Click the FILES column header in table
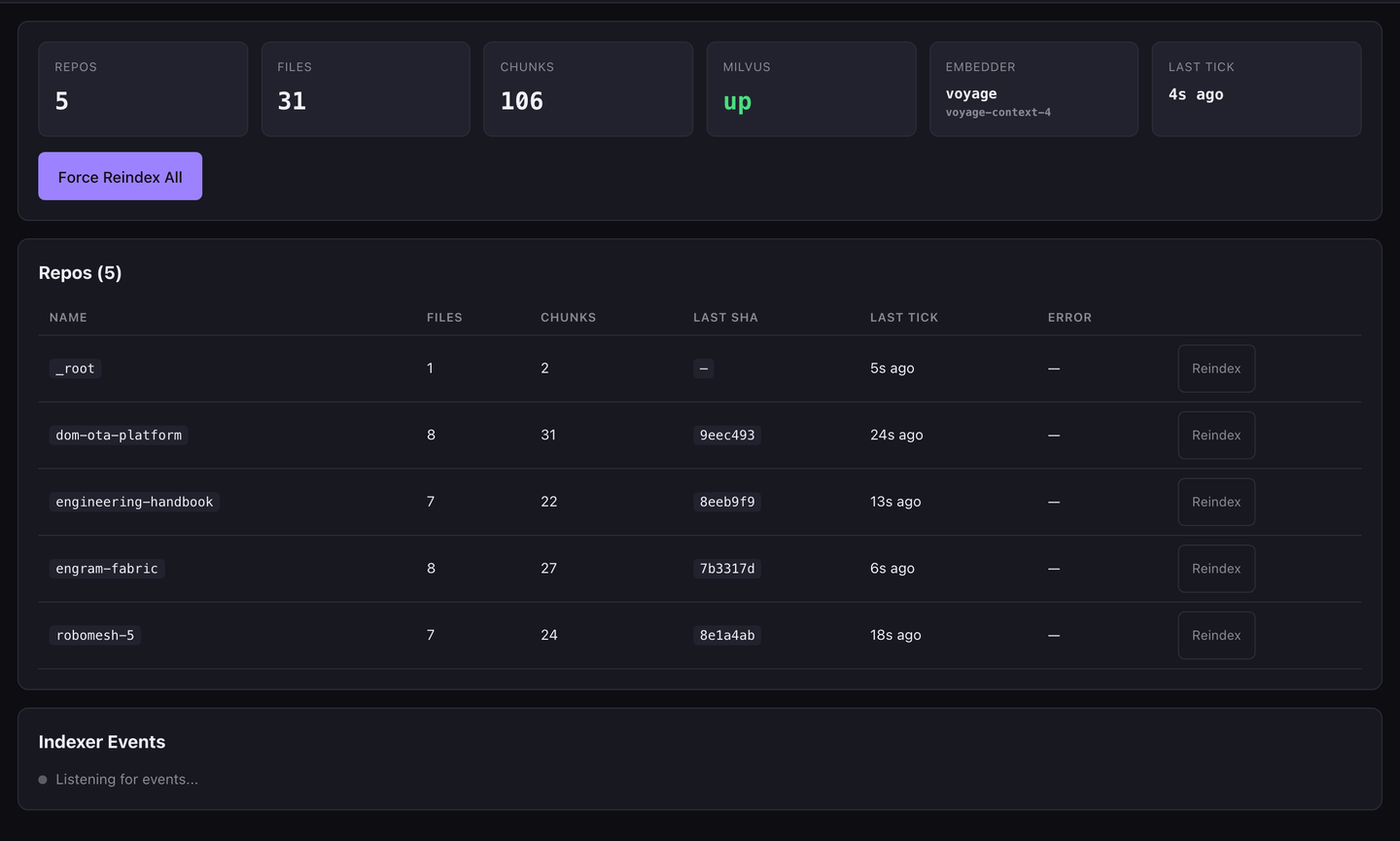The image size is (1400, 841). coord(444,318)
